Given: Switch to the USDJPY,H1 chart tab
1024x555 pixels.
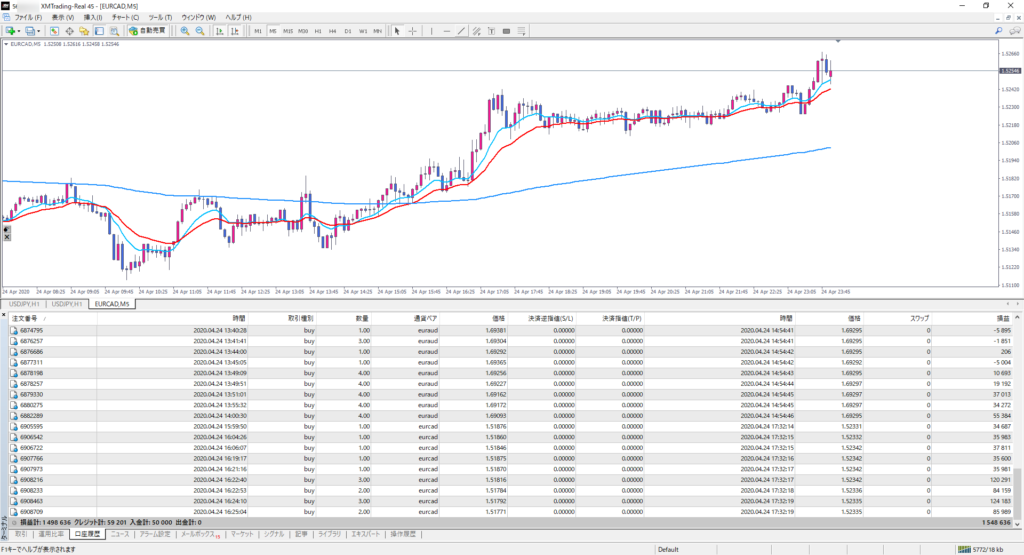Looking at the screenshot, I should (x=23, y=302).
